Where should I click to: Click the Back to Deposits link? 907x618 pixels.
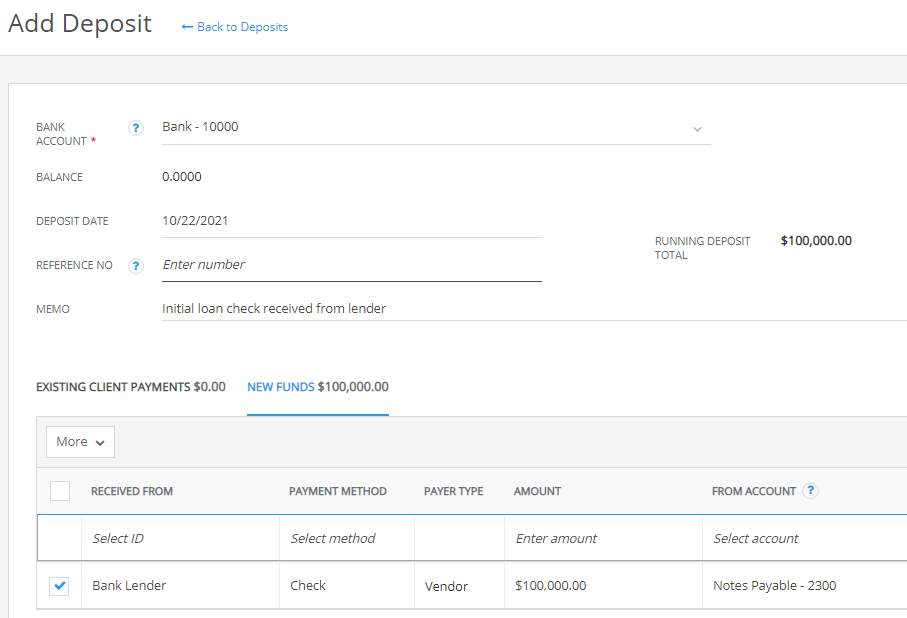point(242,27)
